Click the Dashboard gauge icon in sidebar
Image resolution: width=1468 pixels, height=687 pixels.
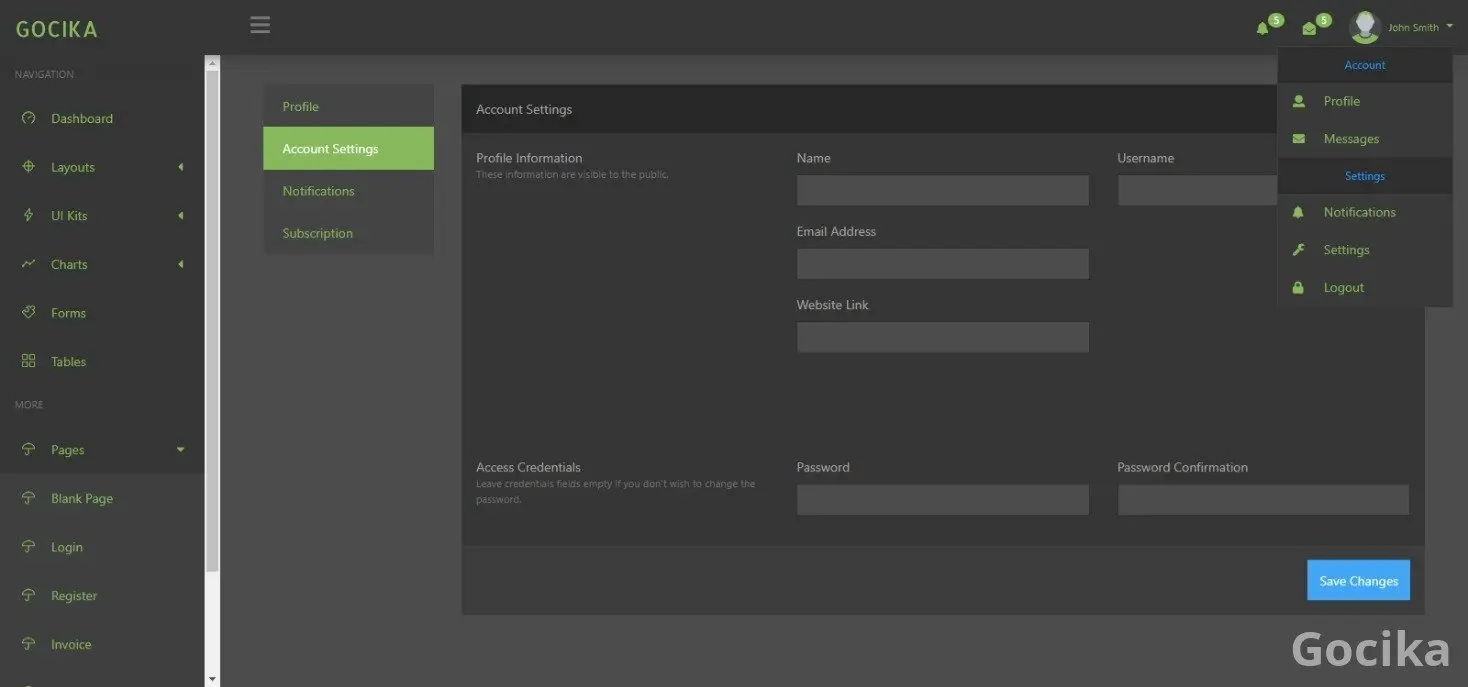[28, 118]
